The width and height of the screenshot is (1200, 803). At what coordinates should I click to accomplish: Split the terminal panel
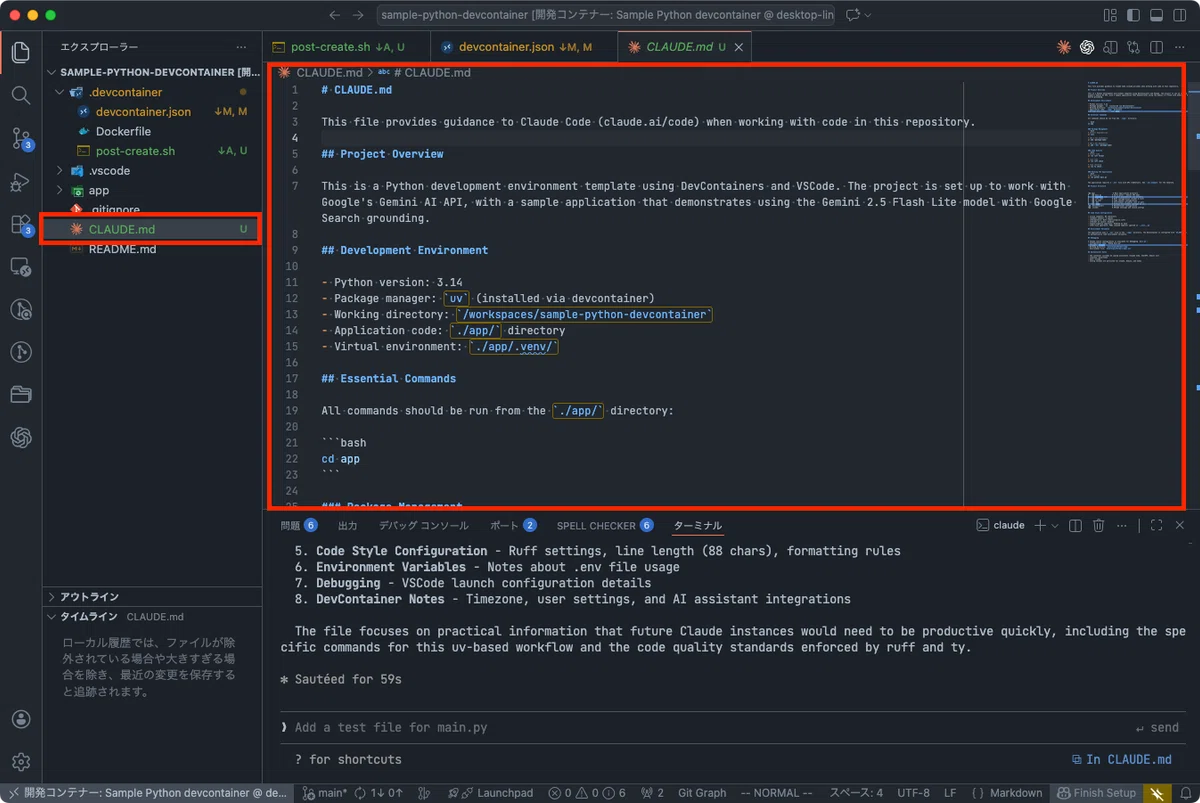[x=1075, y=525]
